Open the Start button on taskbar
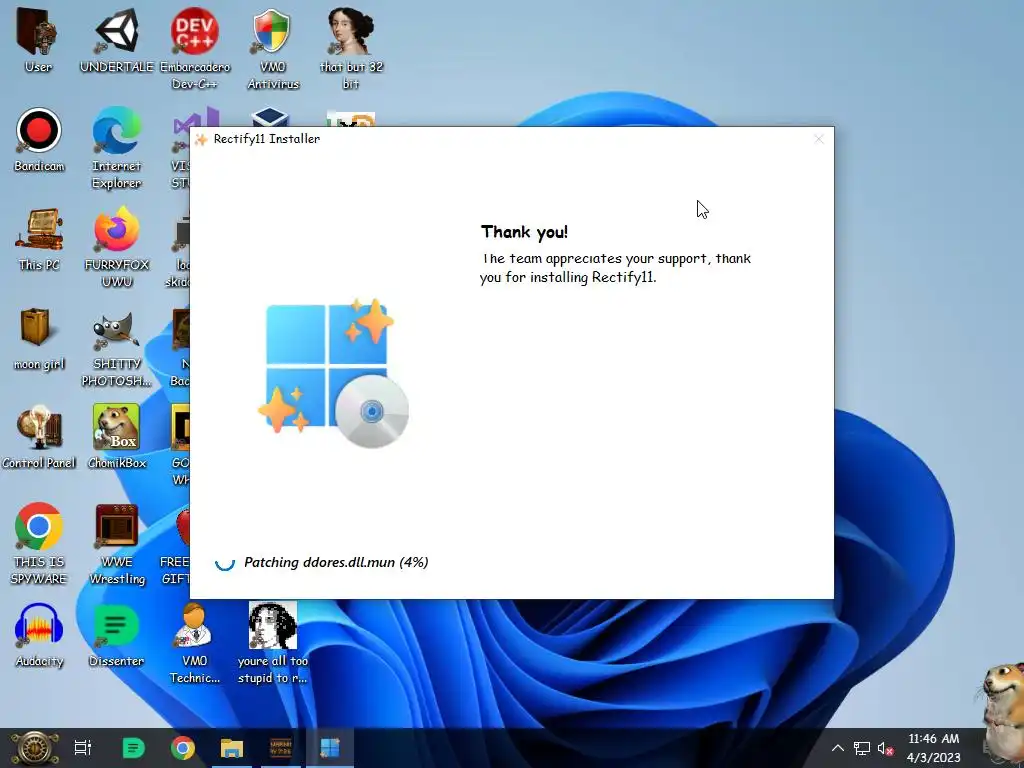The height and width of the screenshot is (768, 1024). (35, 748)
